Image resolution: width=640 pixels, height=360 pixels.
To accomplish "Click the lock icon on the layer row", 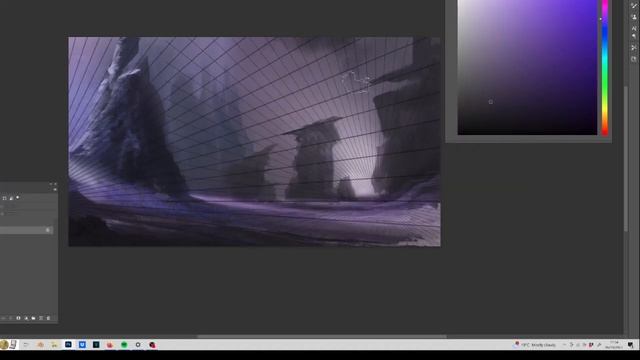I will [x=48, y=230].
